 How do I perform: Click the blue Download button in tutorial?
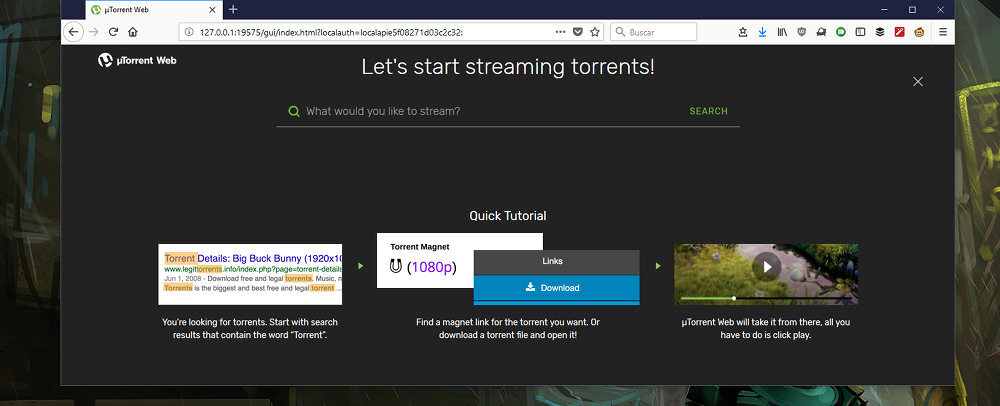point(556,288)
